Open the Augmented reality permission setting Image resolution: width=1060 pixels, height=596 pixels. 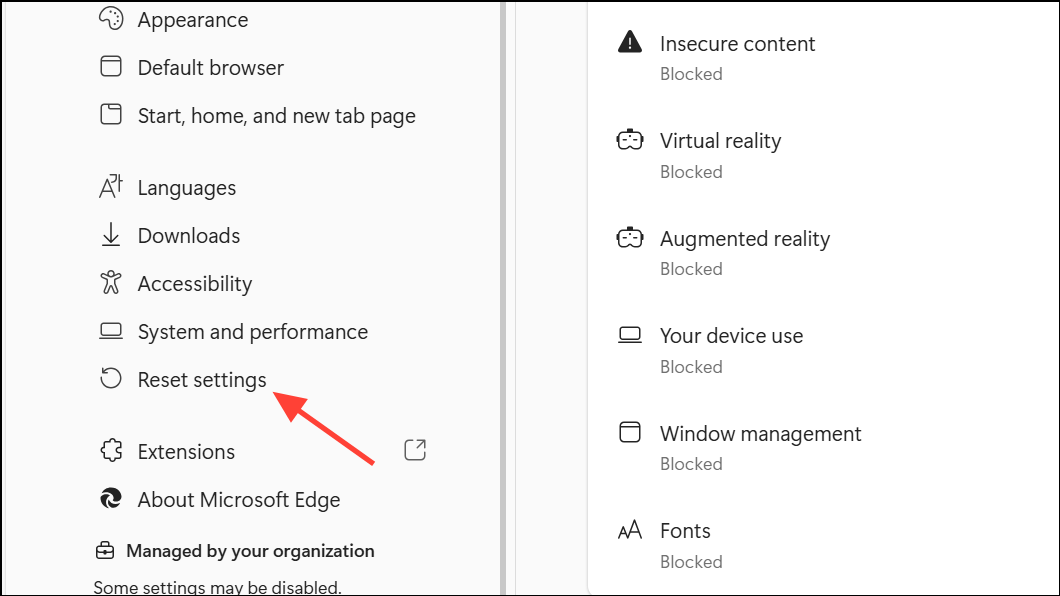[744, 239]
